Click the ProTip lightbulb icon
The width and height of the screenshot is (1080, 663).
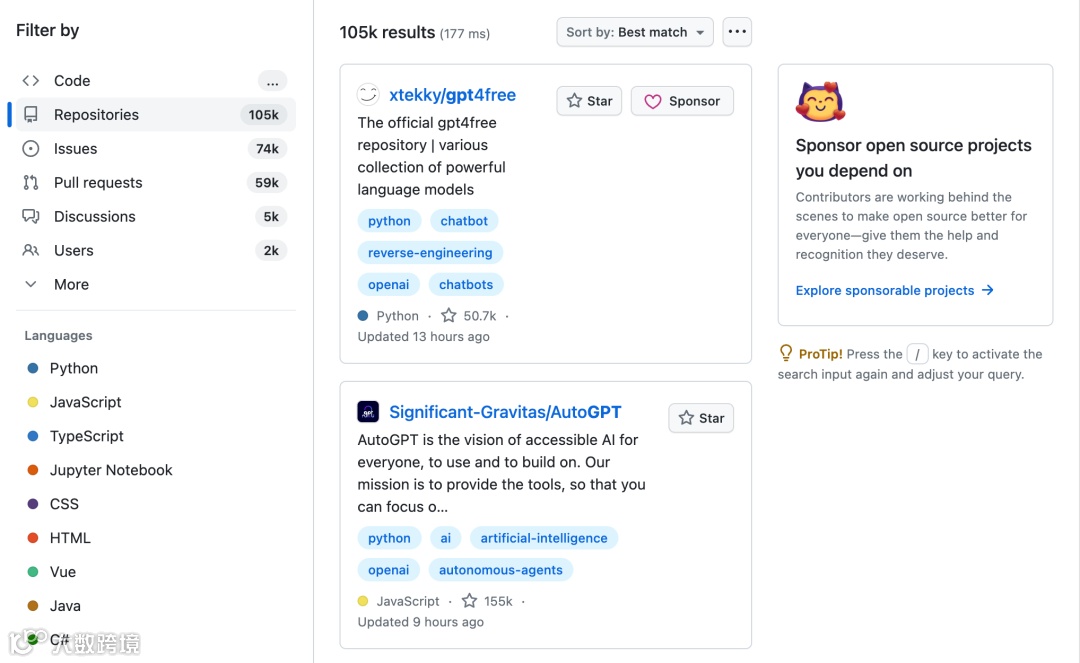pos(786,353)
